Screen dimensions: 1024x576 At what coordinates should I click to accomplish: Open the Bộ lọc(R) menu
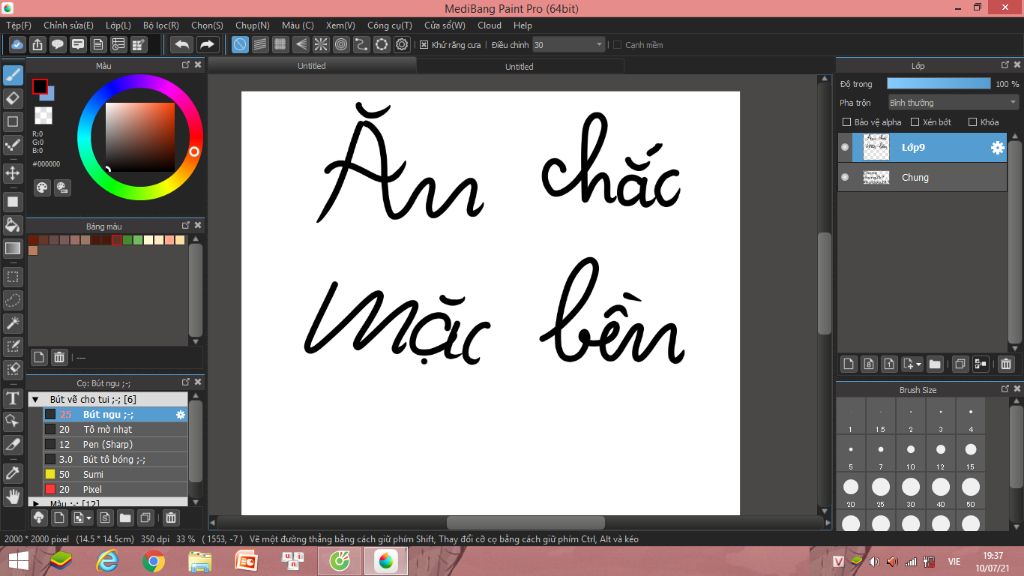(161, 25)
